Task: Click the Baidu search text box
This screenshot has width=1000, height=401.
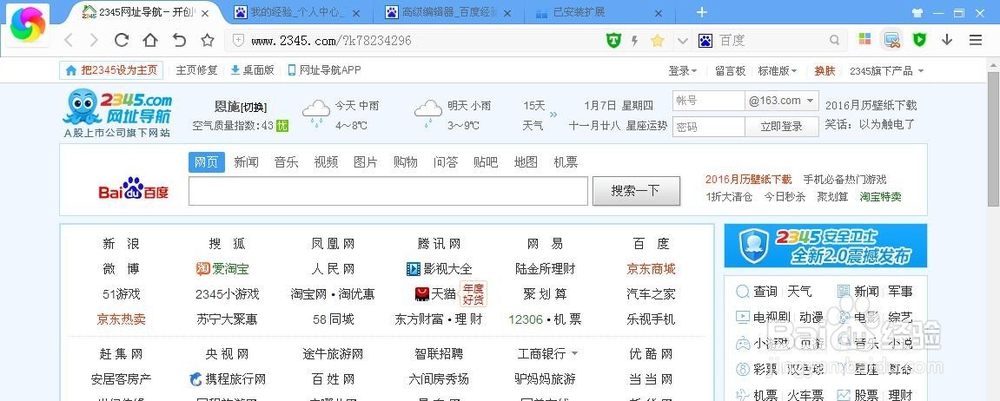Action: point(388,191)
